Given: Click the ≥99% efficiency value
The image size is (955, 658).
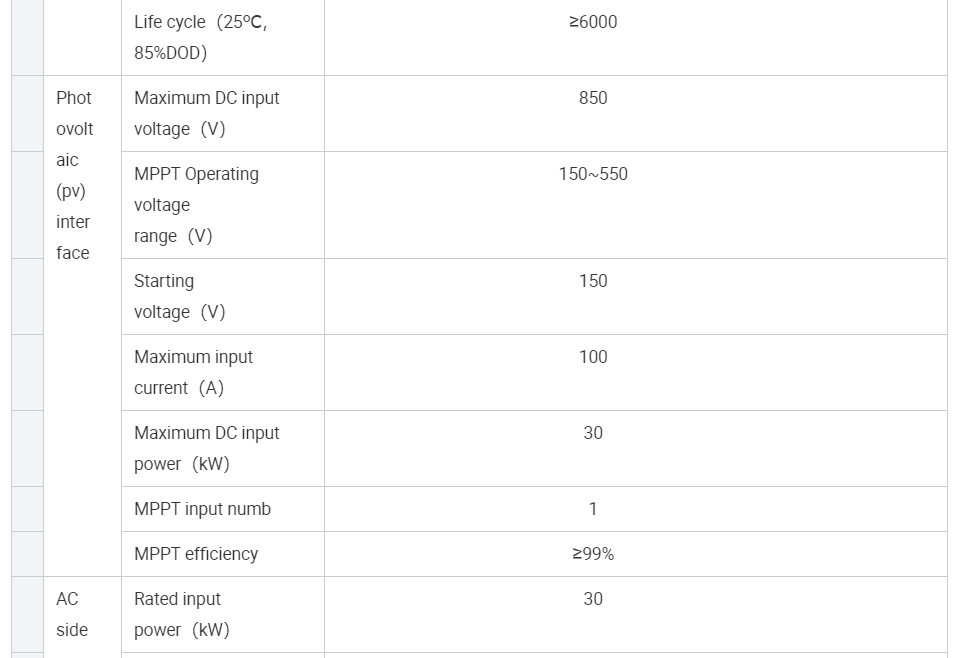Looking at the screenshot, I should click(x=593, y=554).
